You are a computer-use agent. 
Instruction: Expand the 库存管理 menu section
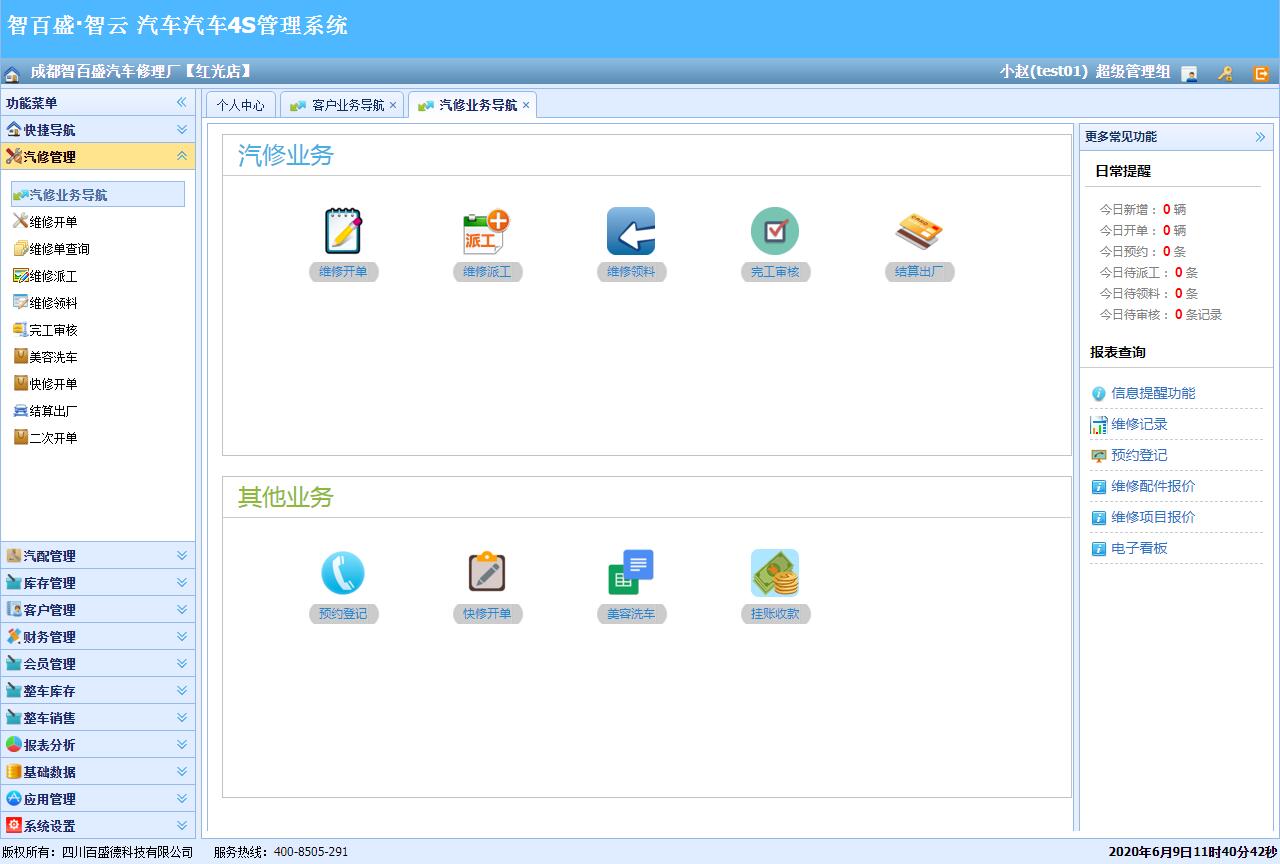[x=98, y=582]
